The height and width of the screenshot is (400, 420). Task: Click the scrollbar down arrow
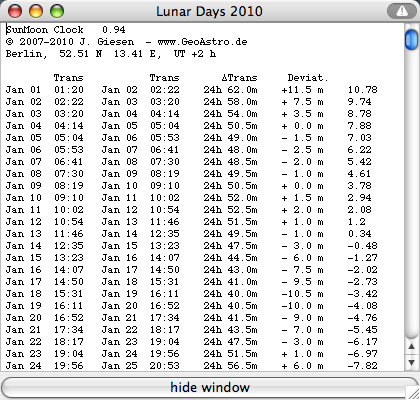411,362
